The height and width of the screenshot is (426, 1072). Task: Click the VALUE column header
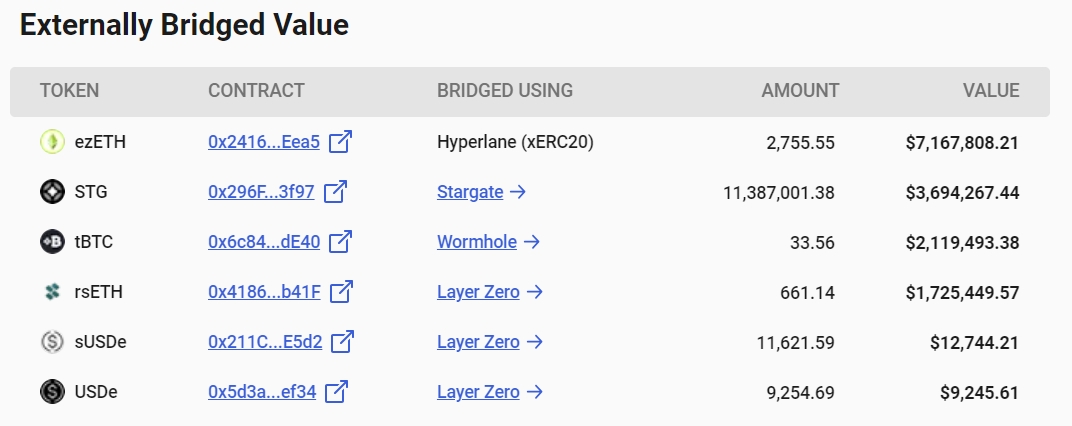991,90
